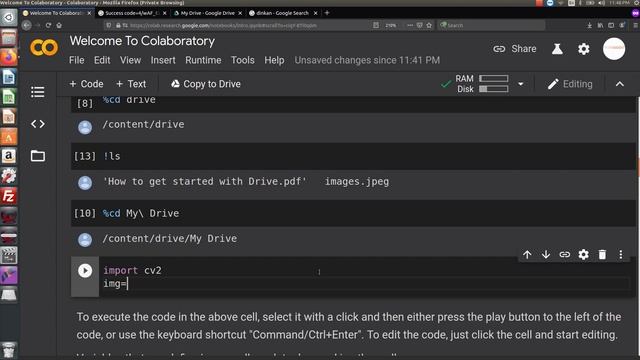The height and width of the screenshot is (360, 640).
Task: Open the Insert menu
Action: click(x=163, y=60)
